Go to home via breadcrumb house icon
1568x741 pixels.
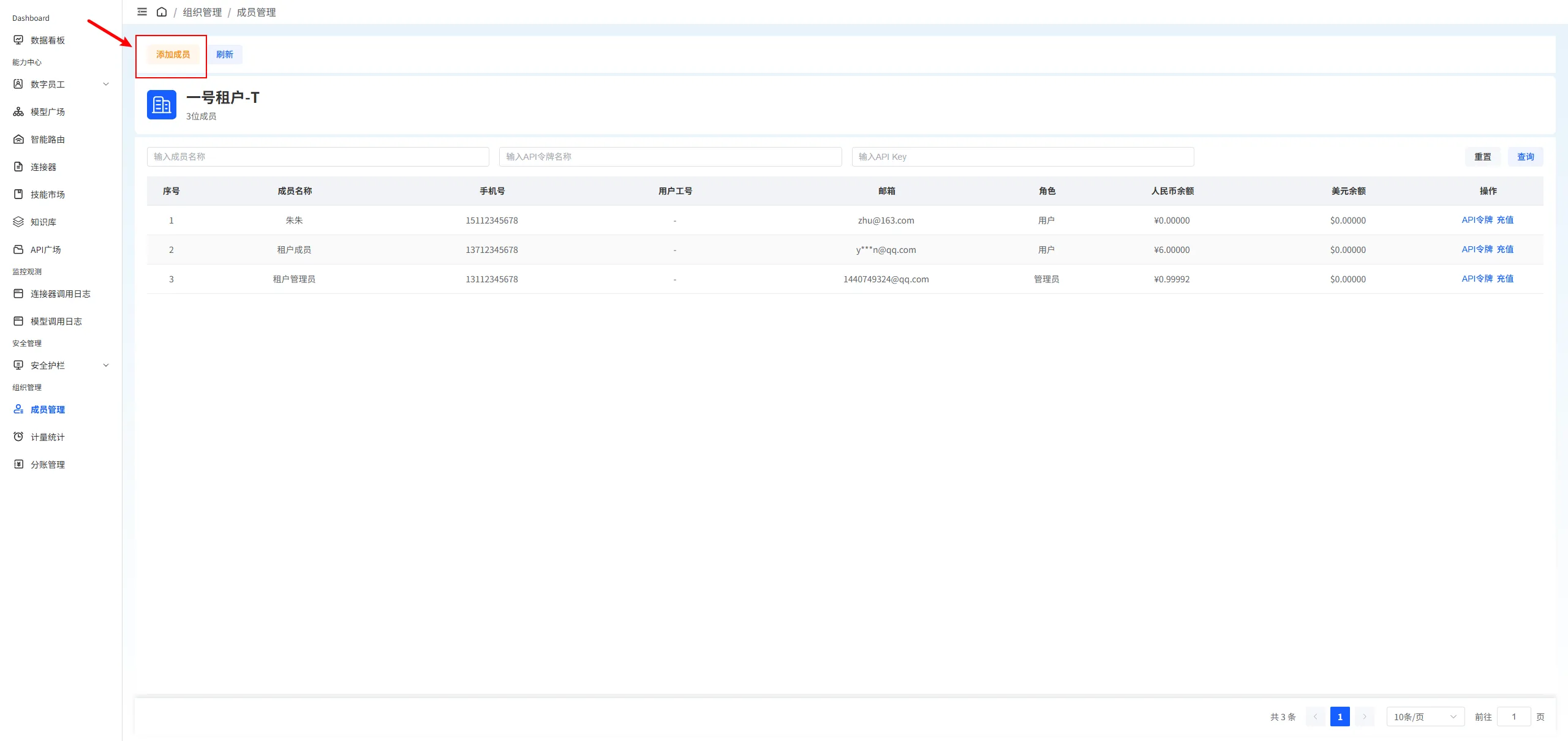tap(162, 12)
